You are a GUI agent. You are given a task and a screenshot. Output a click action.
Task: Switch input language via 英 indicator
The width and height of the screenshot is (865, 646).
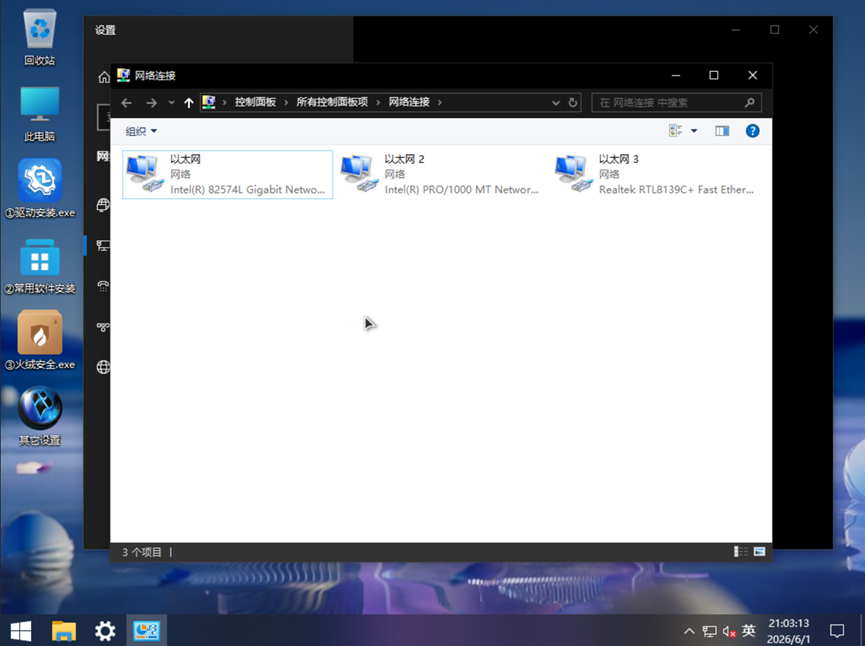click(x=749, y=630)
